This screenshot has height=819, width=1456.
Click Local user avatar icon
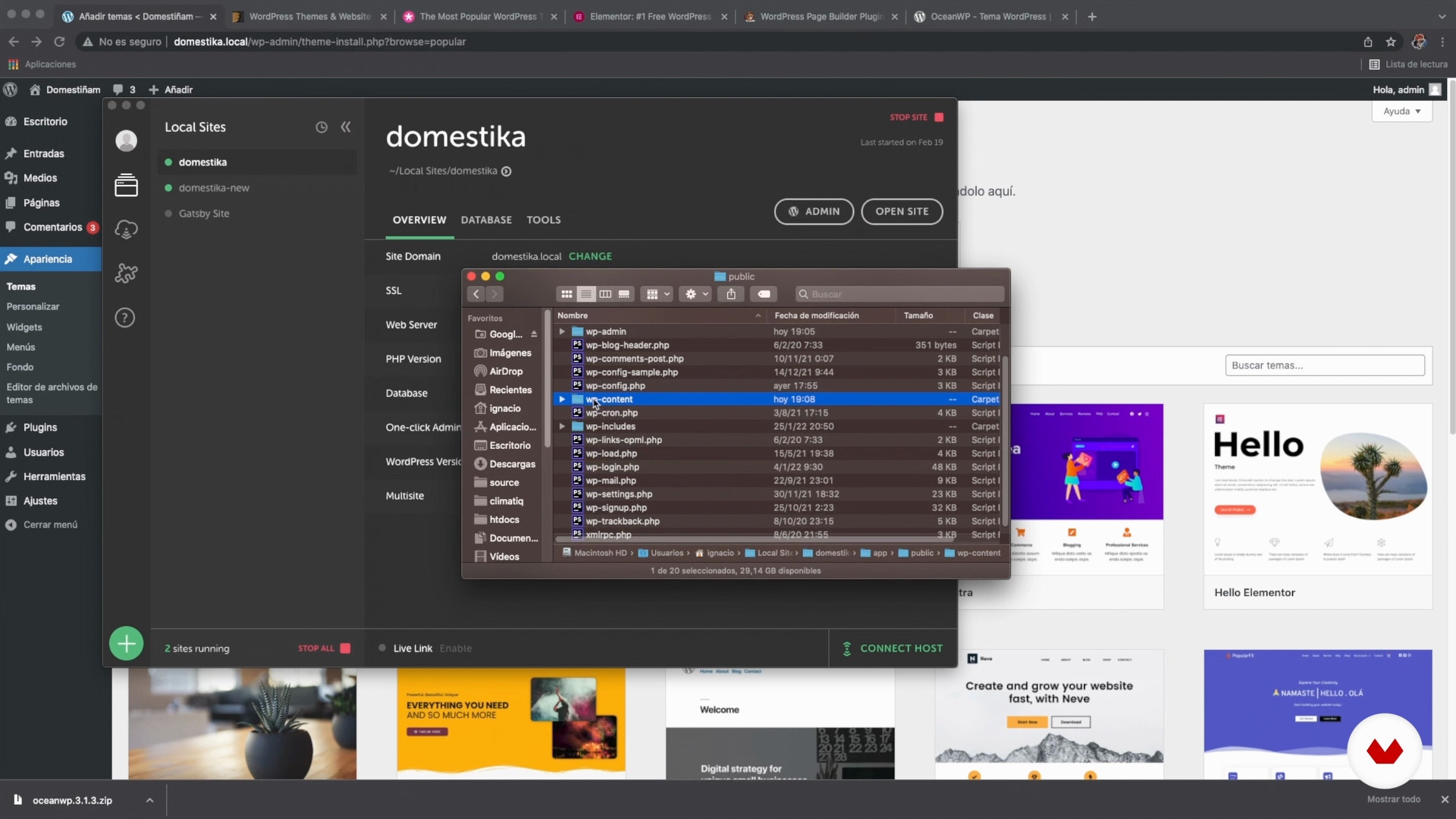click(x=126, y=141)
